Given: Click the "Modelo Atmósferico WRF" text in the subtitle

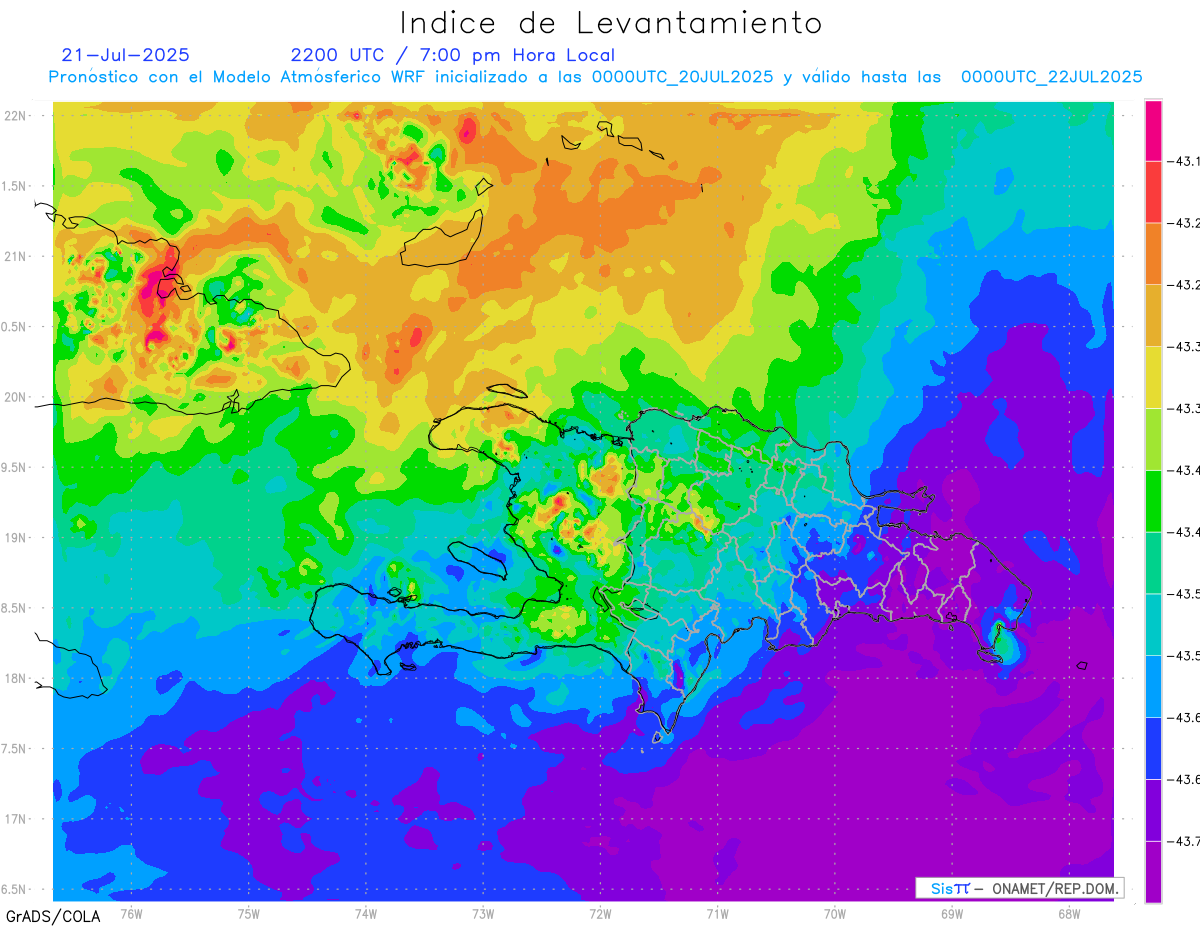Looking at the screenshot, I should click(320, 77).
